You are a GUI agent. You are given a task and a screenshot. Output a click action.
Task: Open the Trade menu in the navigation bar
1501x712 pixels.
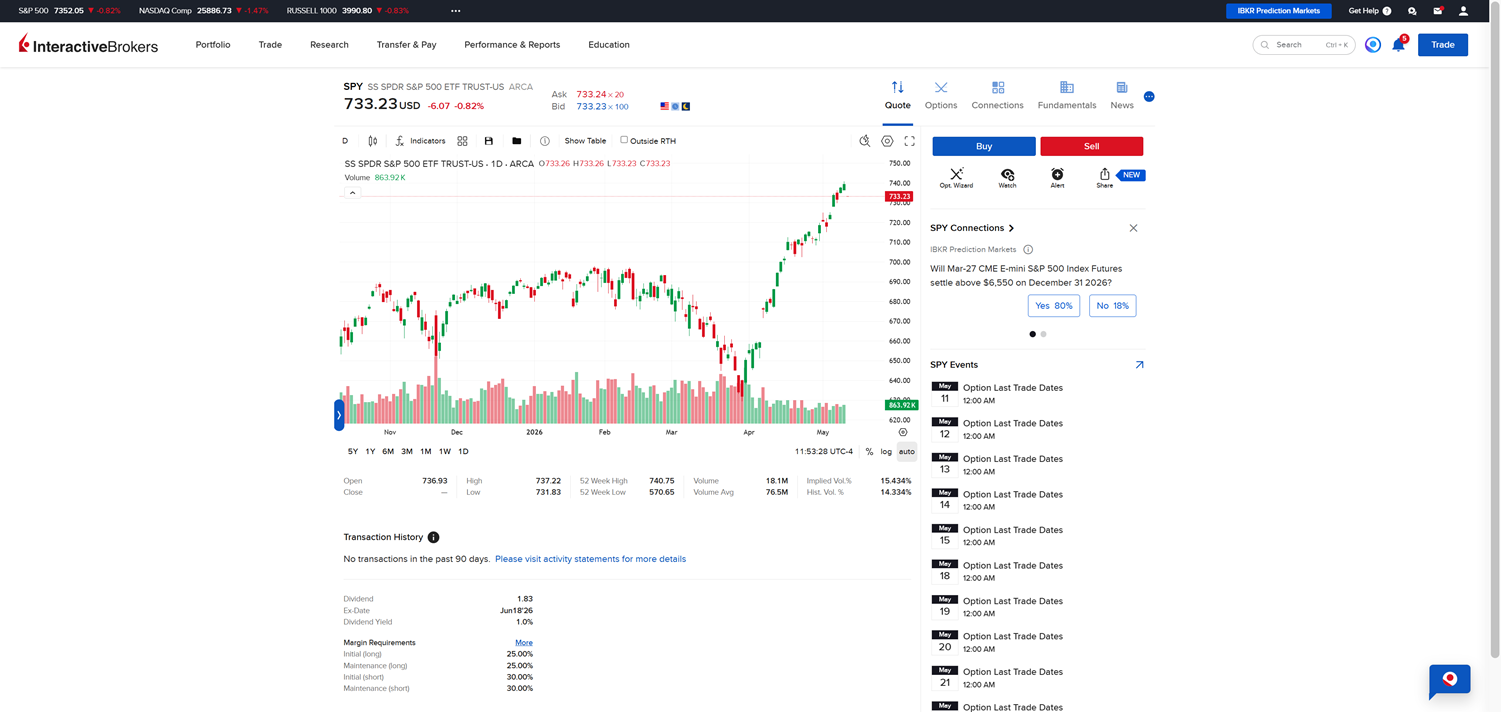(x=270, y=45)
